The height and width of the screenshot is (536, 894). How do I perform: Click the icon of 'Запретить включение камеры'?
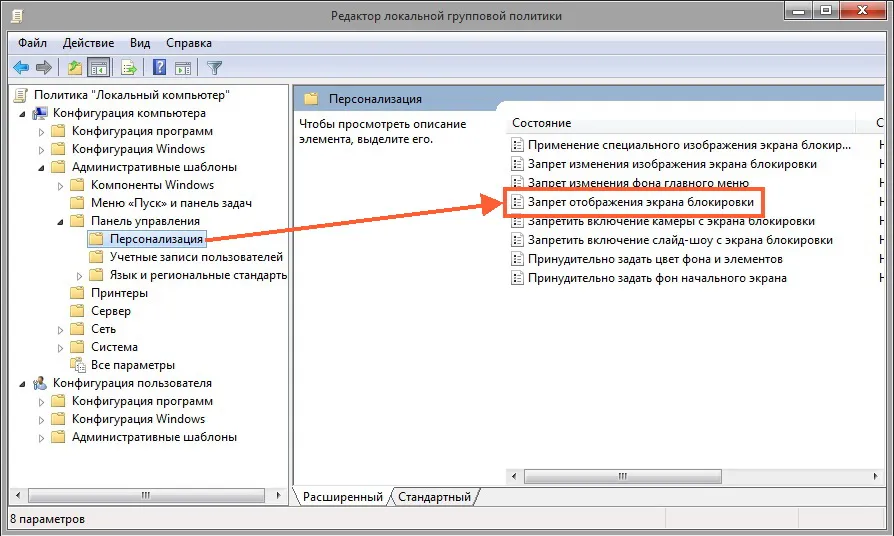click(x=517, y=221)
